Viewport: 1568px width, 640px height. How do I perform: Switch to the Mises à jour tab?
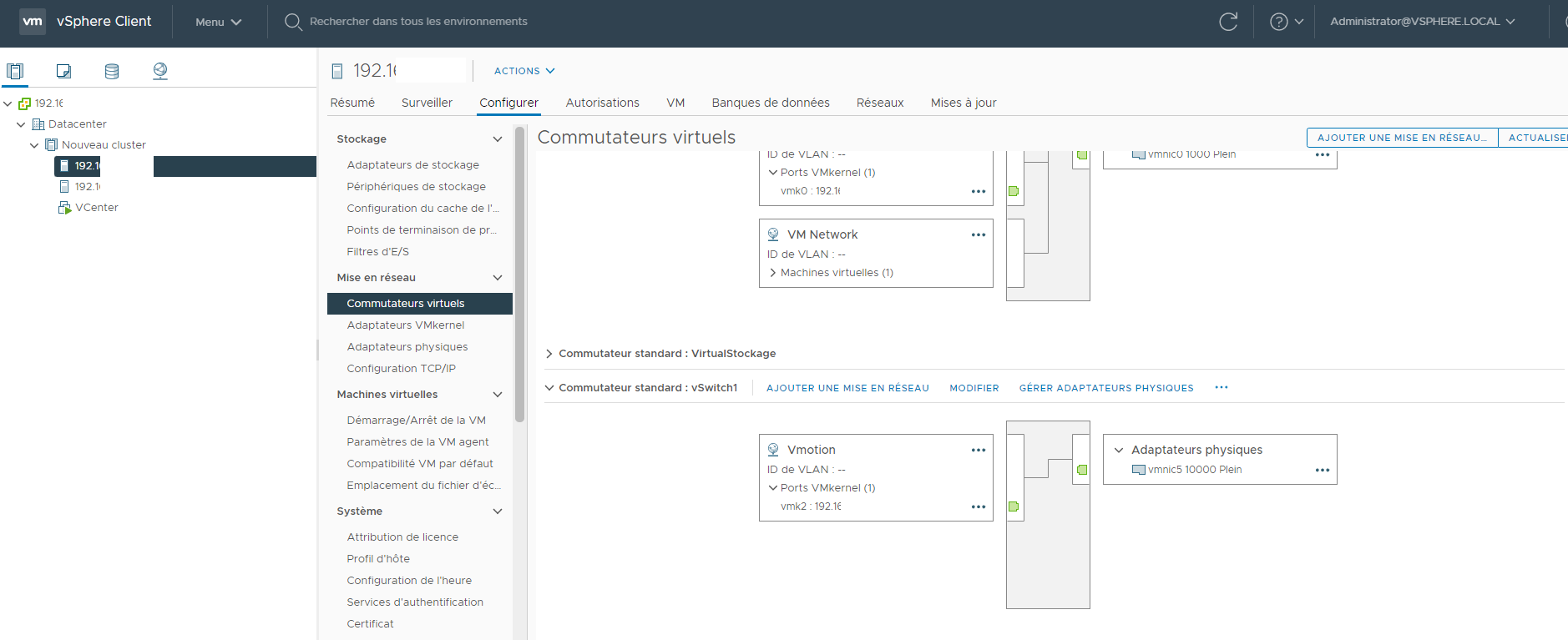pyautogui.click(x=964, y=103)
